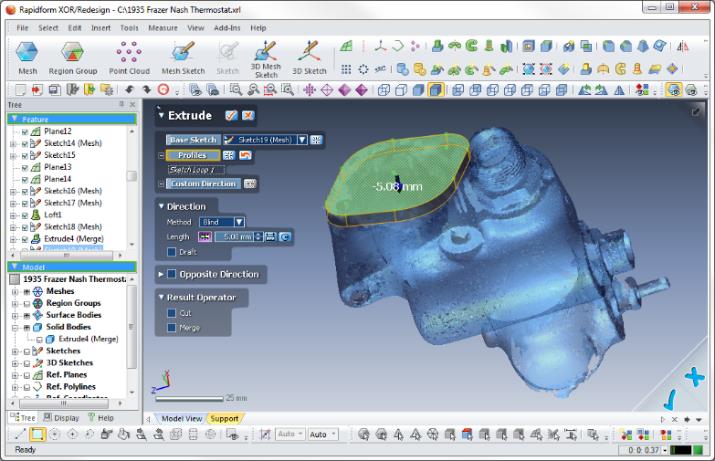
Task: Toggle visibility box for Ref. Planes
Action: tap(27, 375)
